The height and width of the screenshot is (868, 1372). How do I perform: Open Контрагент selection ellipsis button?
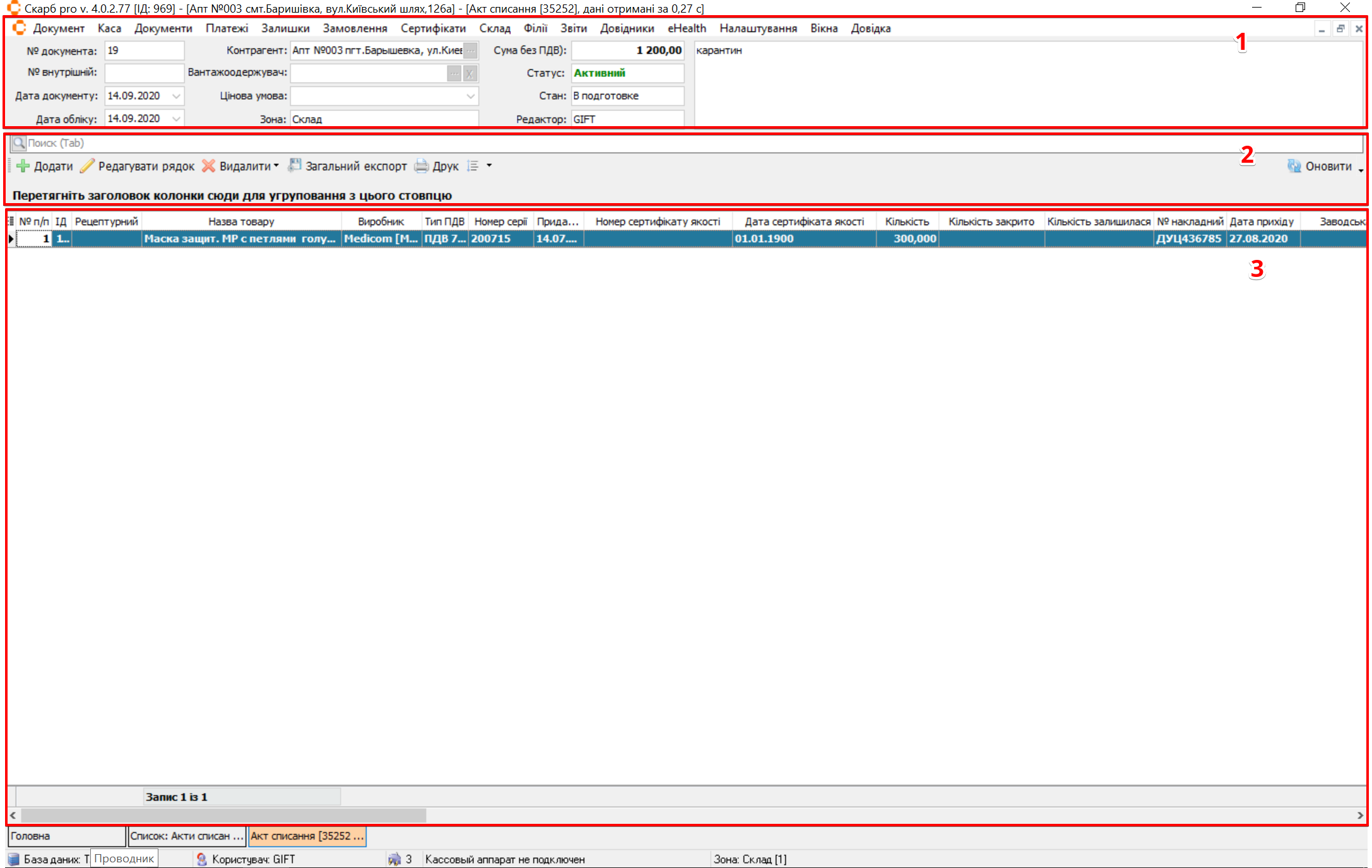[470, 50]
